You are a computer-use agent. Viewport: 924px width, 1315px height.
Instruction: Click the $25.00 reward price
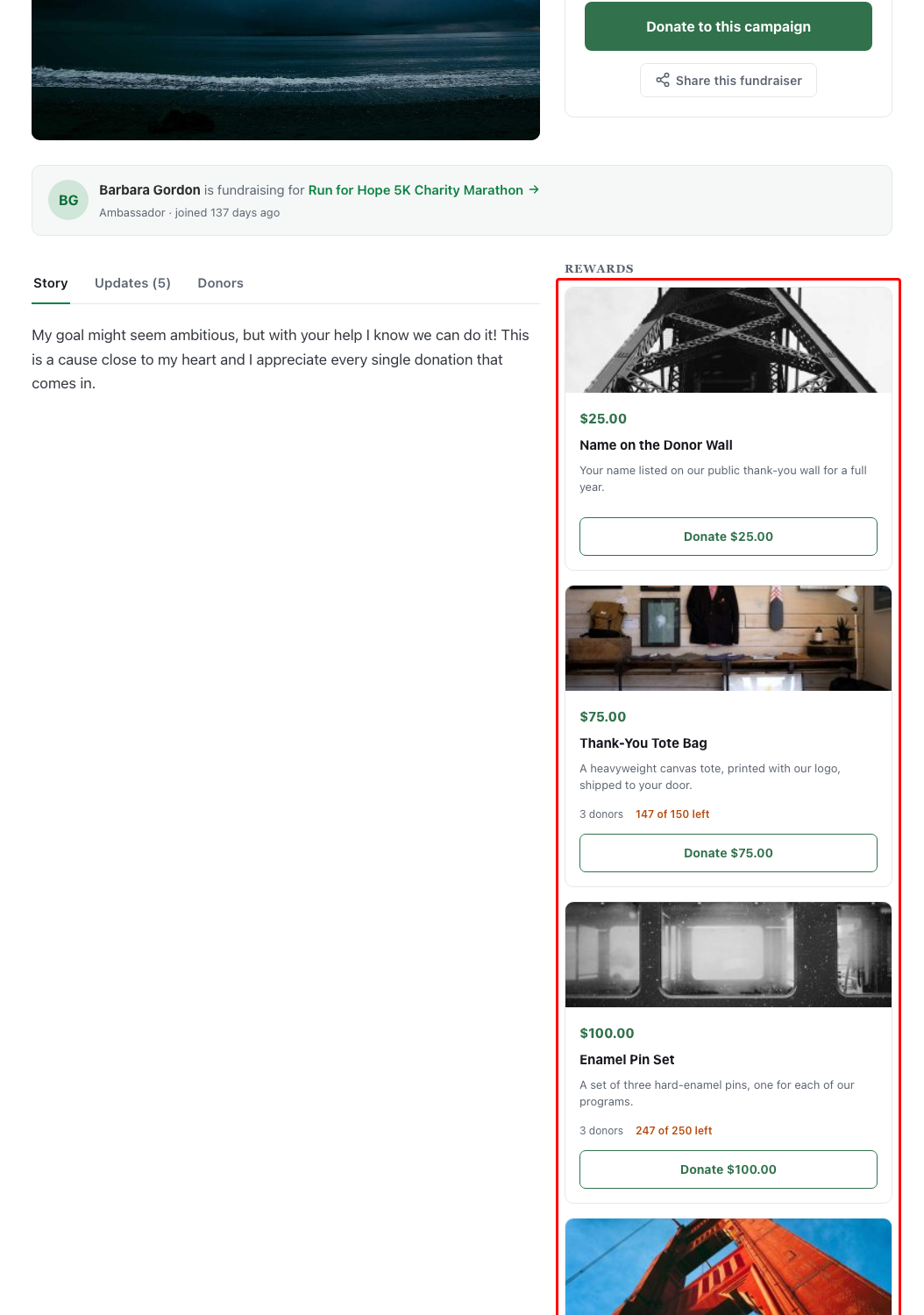coord(603,419)
